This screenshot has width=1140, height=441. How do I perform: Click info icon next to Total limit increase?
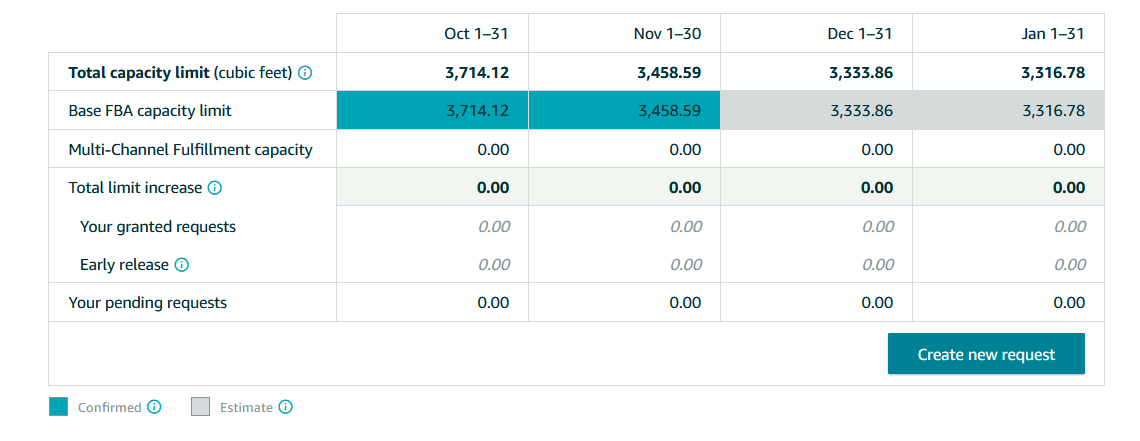[x=214, y=187]
